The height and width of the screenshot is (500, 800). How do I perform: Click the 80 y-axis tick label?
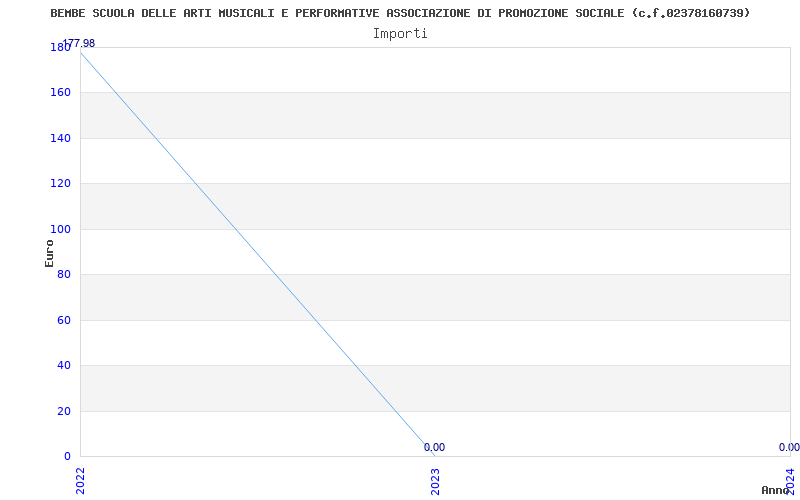coord(64,274)
